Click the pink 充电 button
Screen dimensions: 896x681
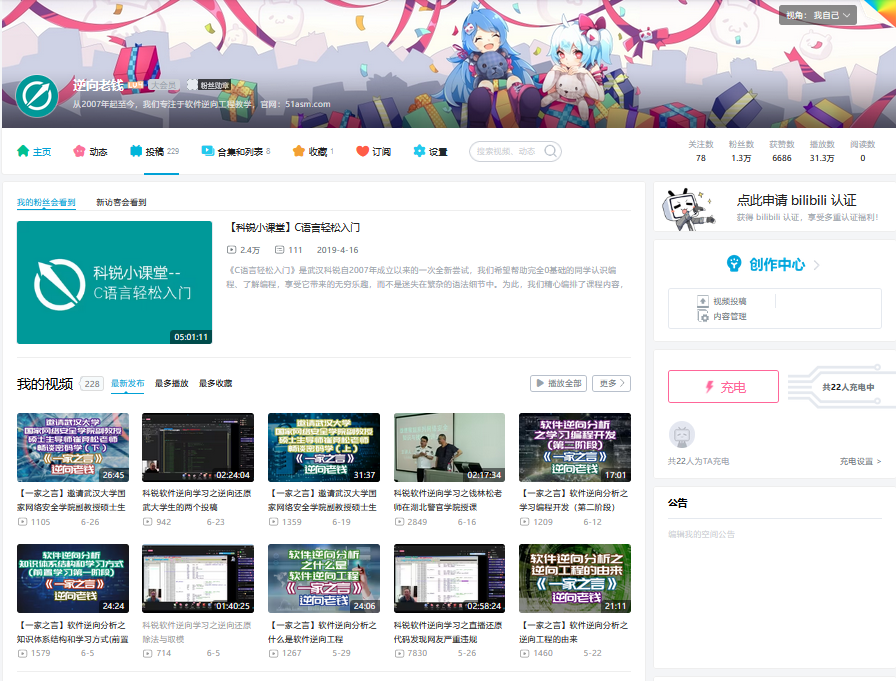[x=723, y=387]
